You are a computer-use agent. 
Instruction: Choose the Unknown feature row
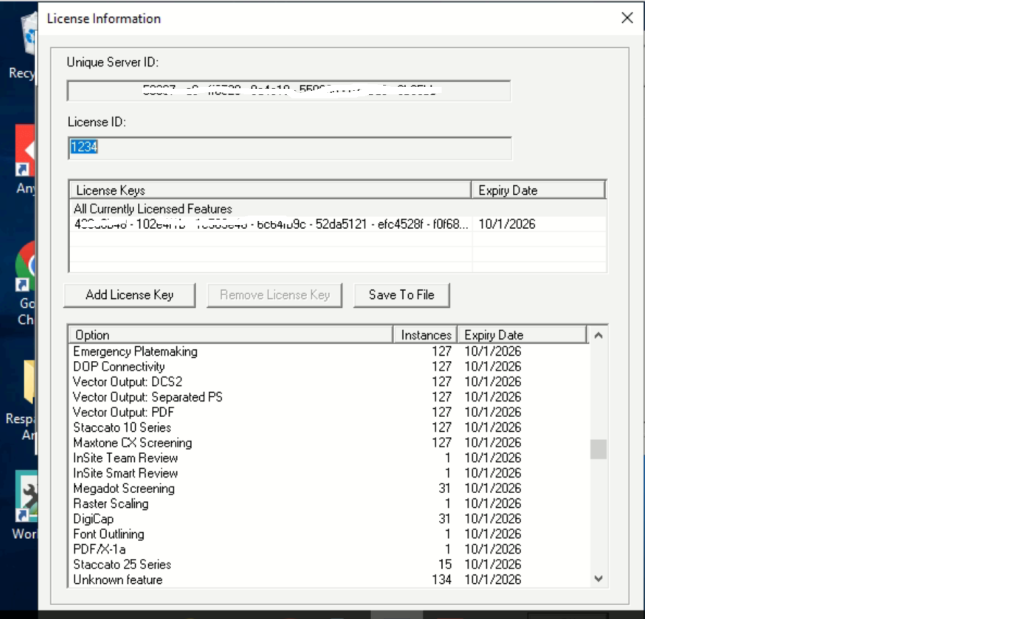[x=118, y=580]
